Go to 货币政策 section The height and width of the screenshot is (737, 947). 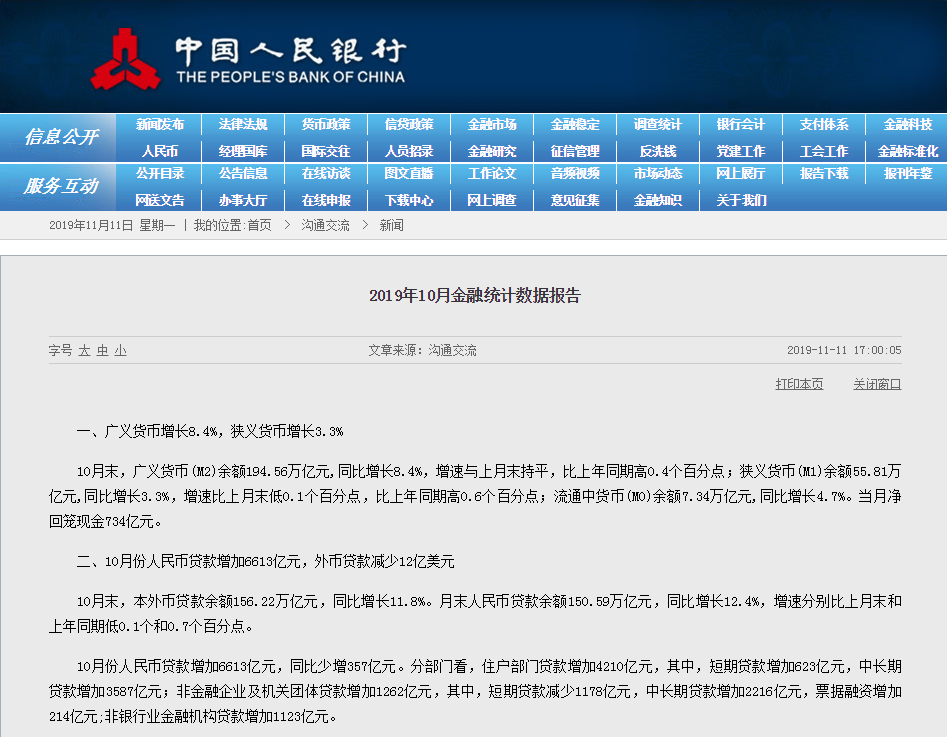click(326, 124)
